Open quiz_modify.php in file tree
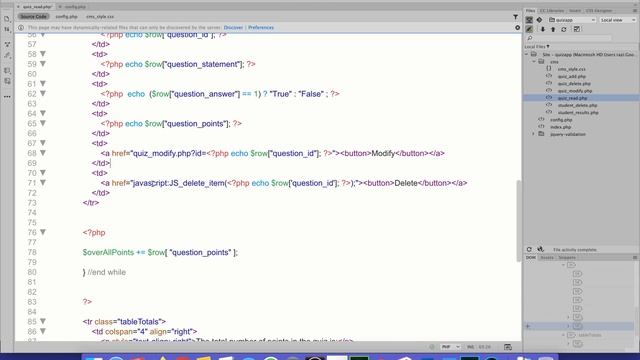This screenshot has height=360, width=640. click(x=575, y=91)
